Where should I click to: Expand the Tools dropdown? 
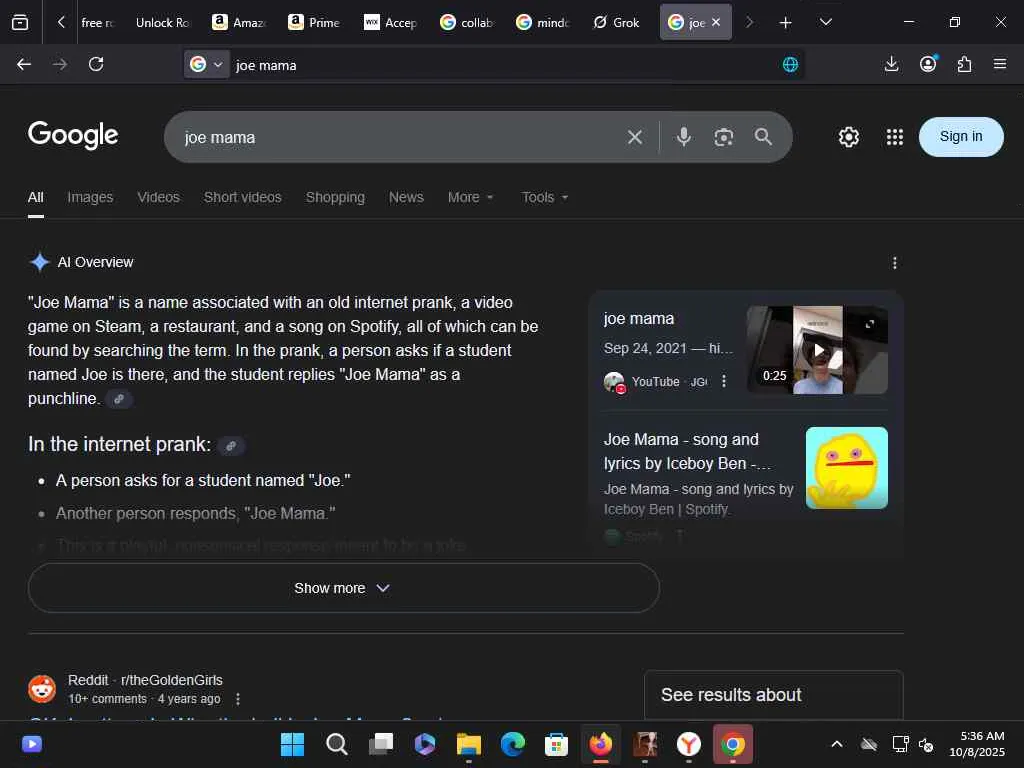[545, 197]
